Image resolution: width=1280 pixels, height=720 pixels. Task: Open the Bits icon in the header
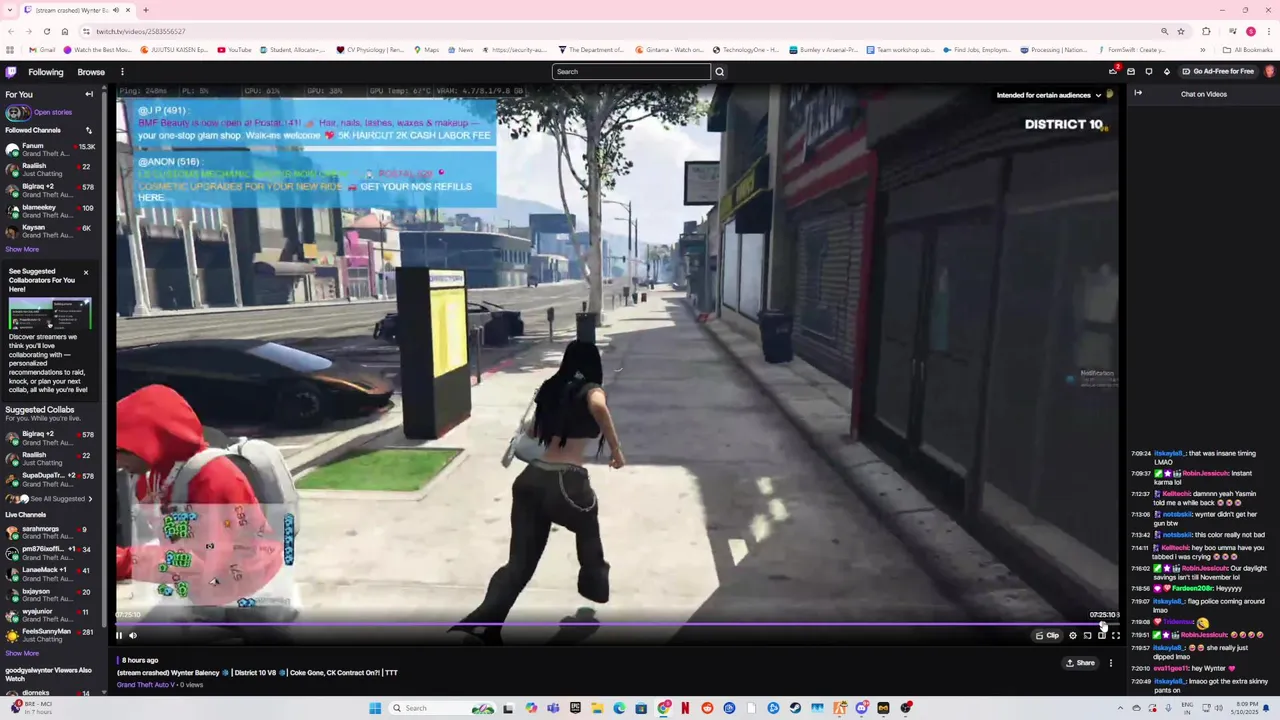point(1166,72)
